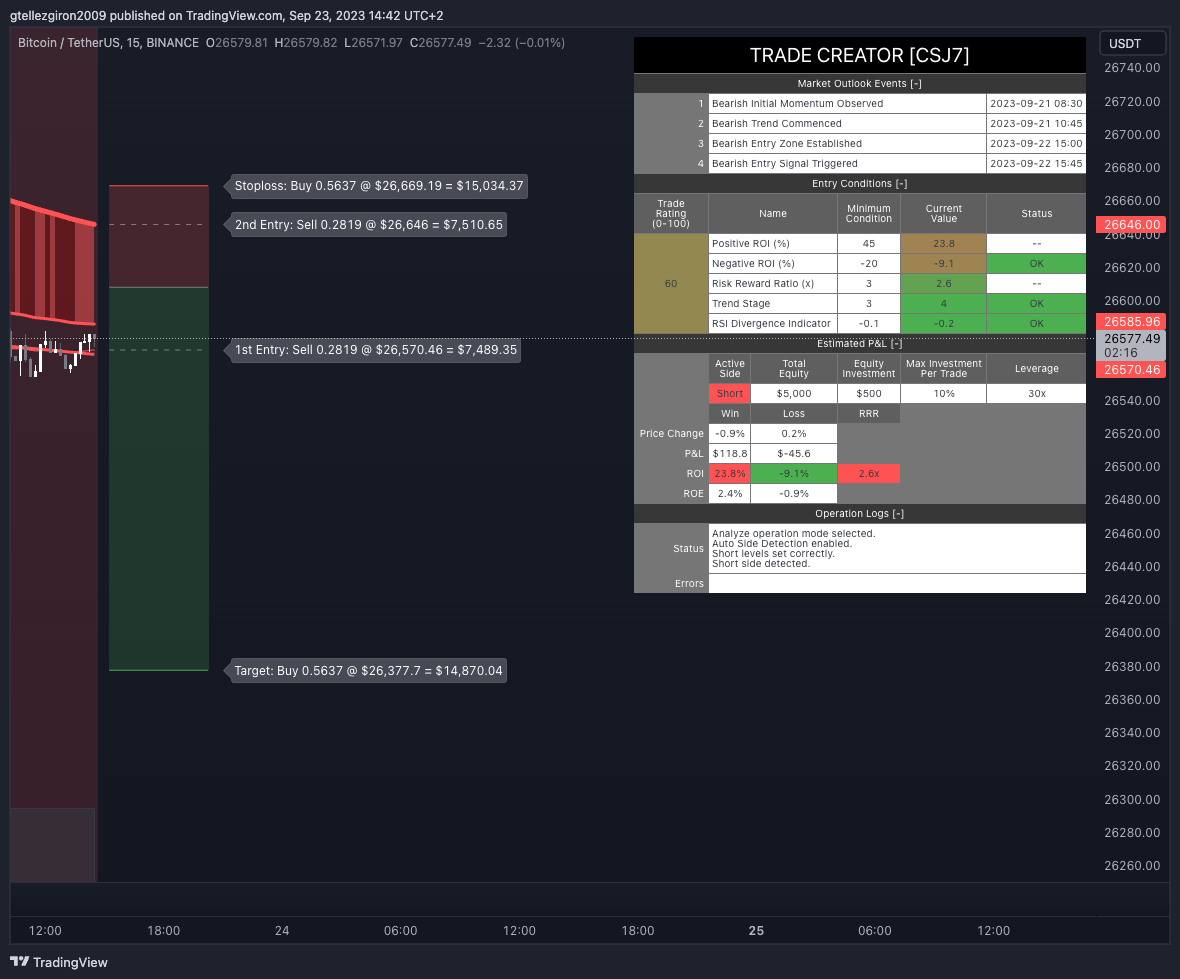Click the RSI Divergence Indicator row name
The height and width of the screenshot is (979, 1180).
[773, 324]
